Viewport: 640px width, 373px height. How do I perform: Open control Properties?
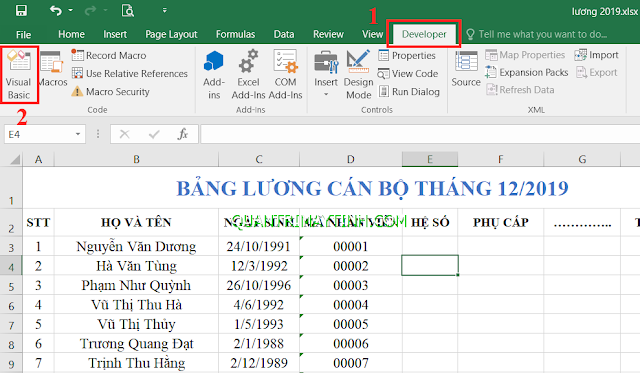(x=407, y=56)
